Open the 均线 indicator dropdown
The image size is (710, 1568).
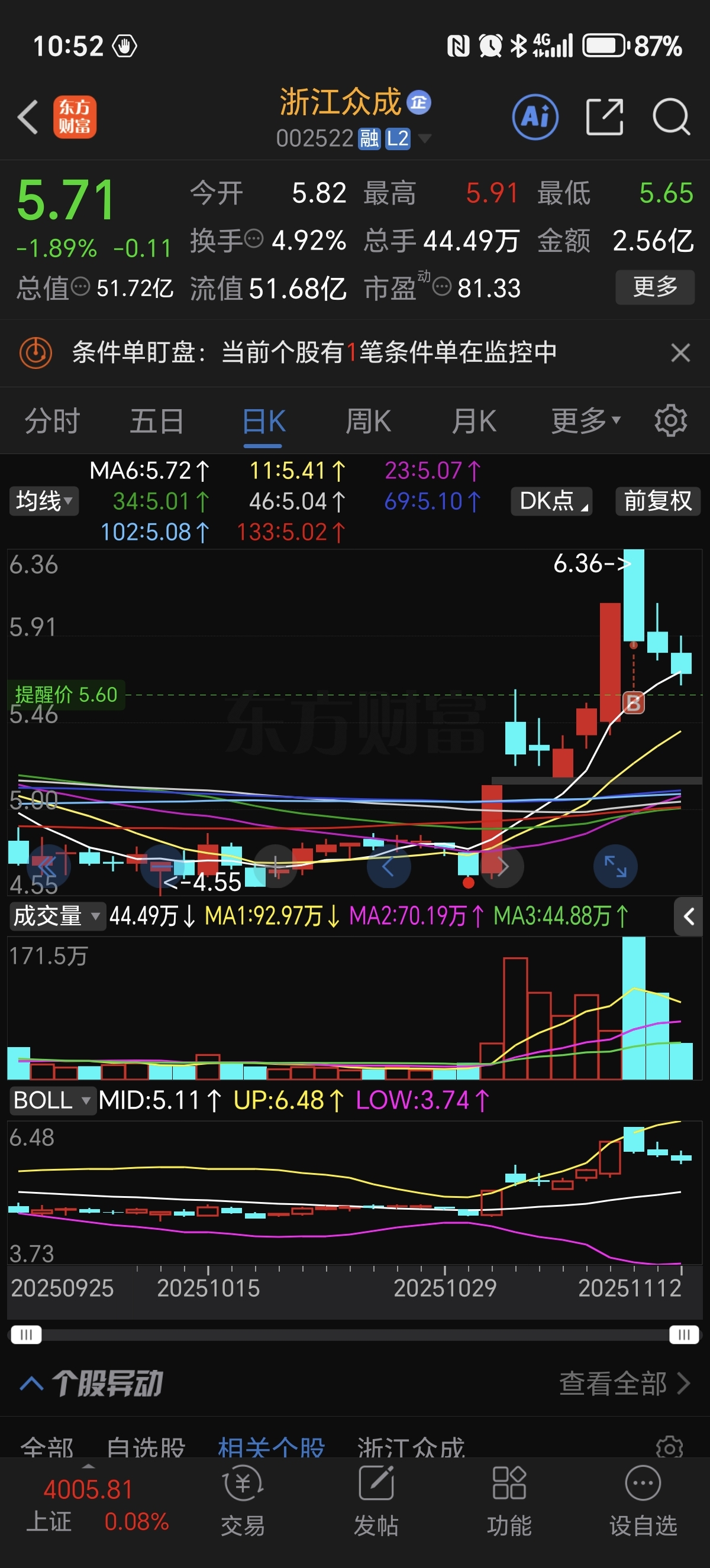point(44,501)
